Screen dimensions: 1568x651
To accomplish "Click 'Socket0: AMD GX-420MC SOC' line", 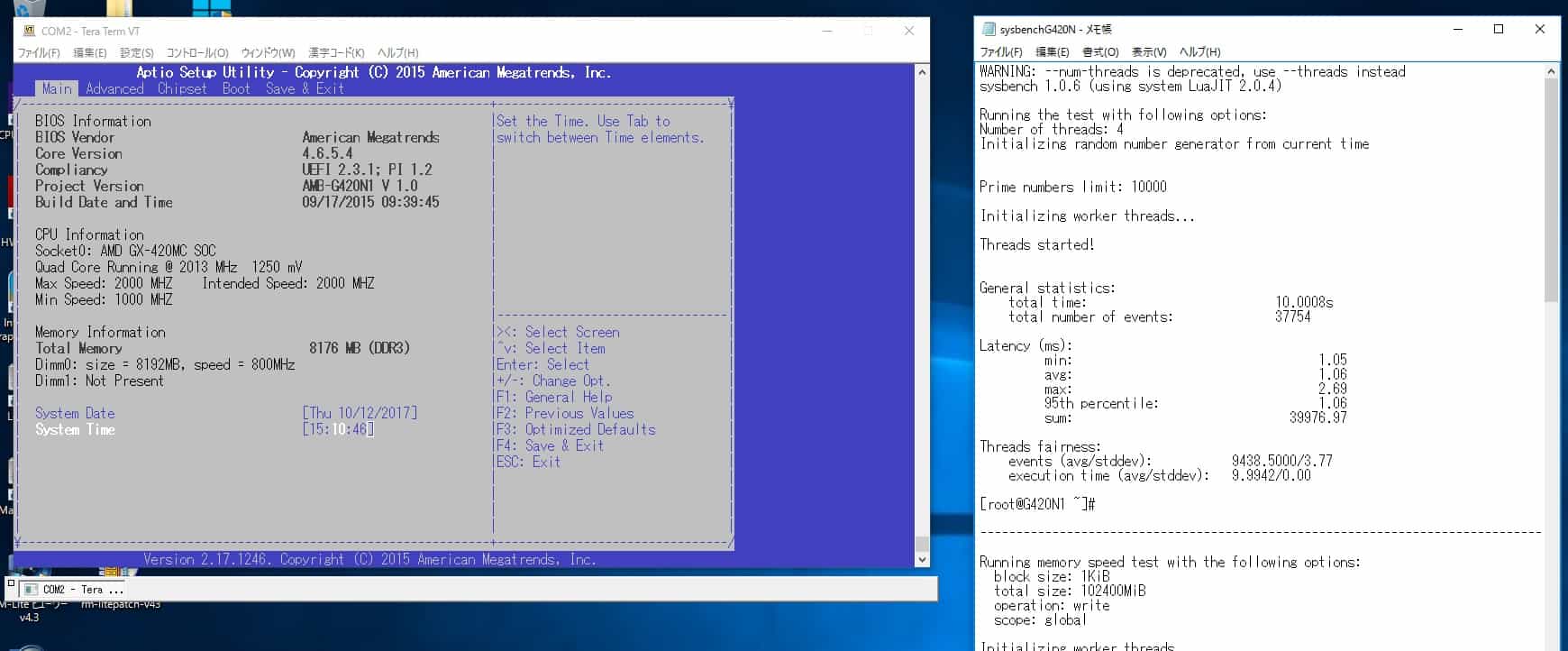I will point(125,251).
